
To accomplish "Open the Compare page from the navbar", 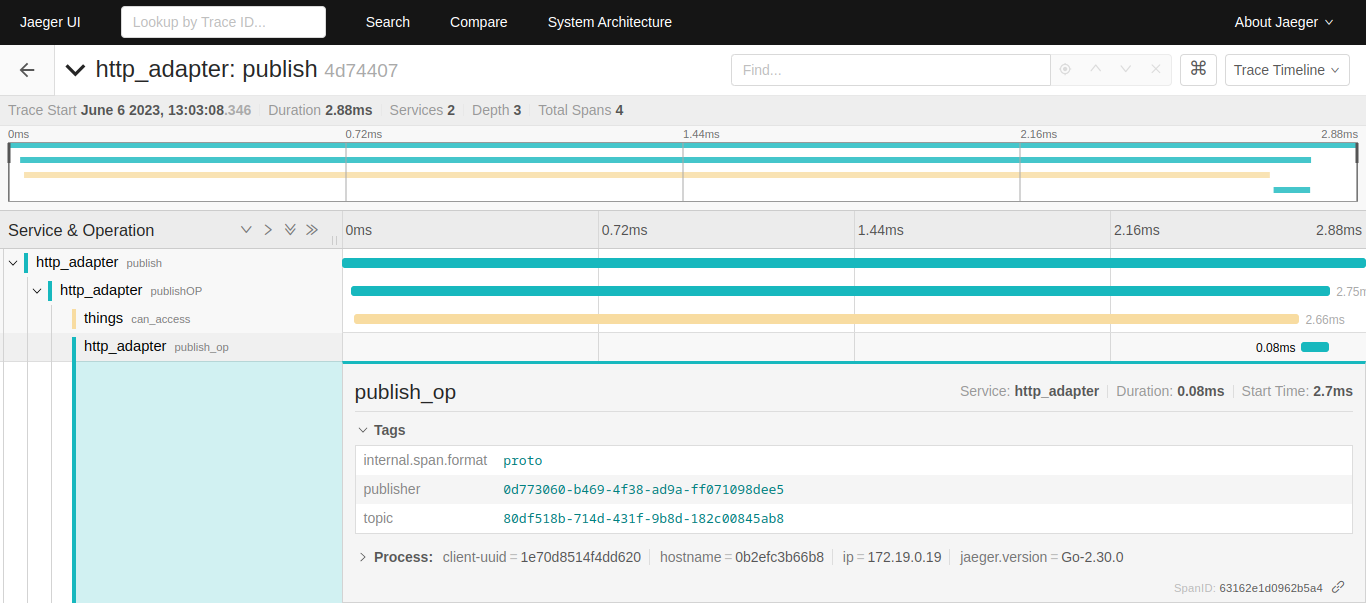I will click(x=478, y=21).
